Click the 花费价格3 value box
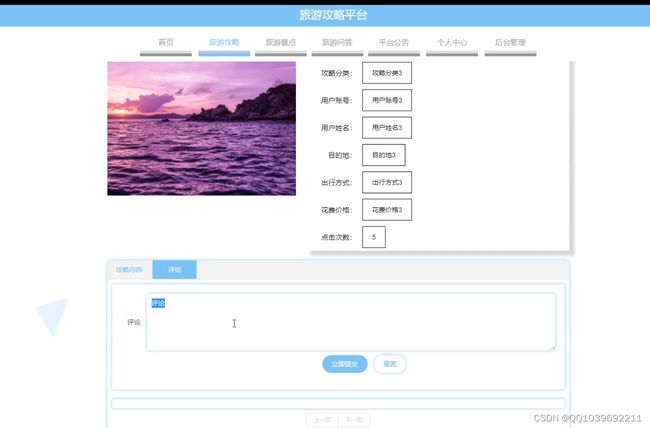Image resolution: width=650 pixels, height=428 pixels. 387,210
